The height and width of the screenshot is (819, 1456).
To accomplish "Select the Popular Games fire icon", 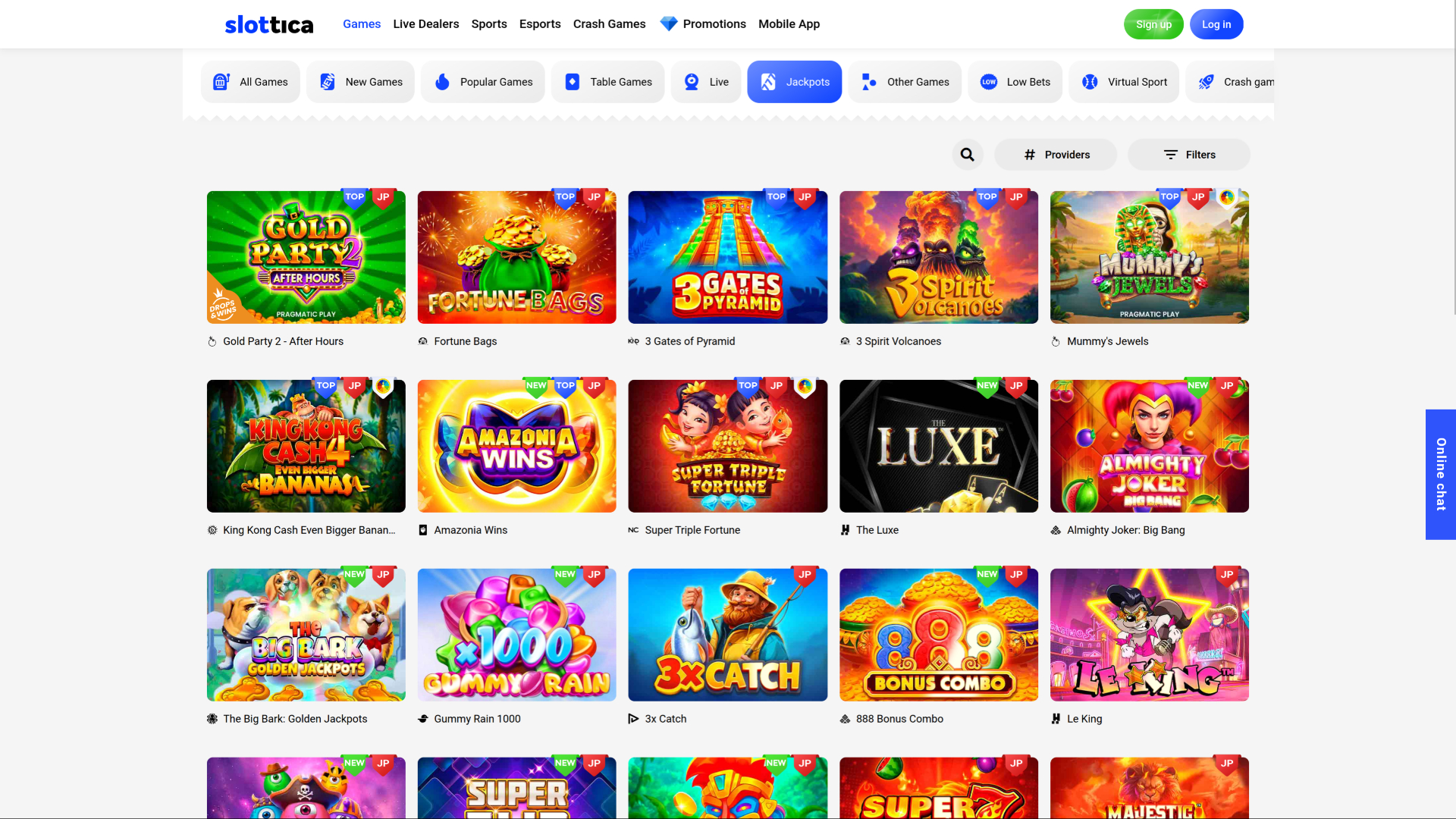I will point(443,81).
